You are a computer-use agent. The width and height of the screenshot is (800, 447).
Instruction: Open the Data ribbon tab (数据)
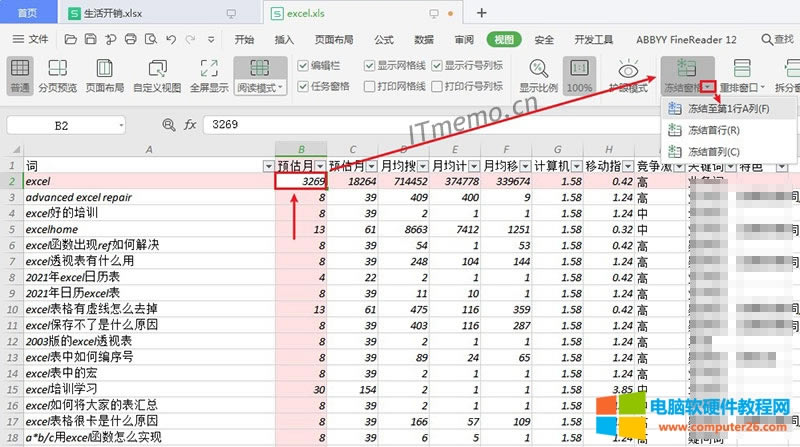point(424,40)
